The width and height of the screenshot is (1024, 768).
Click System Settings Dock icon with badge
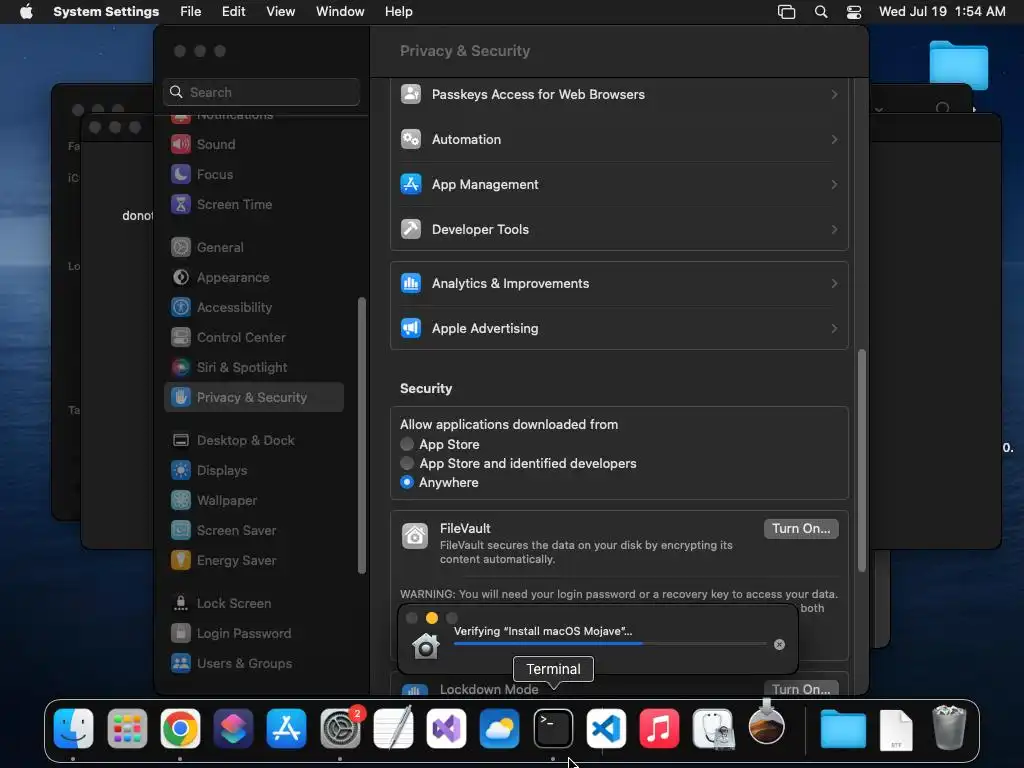click(x=340, y=728)
